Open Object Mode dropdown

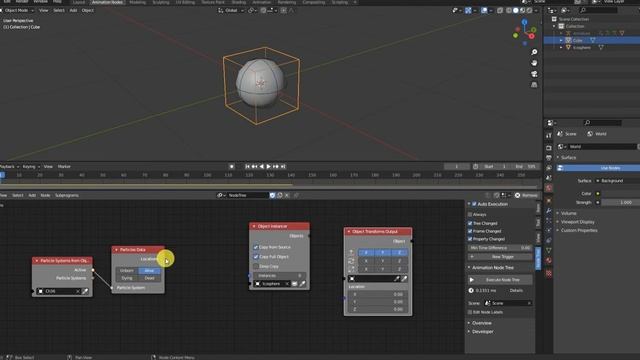(x=17, y=11)
